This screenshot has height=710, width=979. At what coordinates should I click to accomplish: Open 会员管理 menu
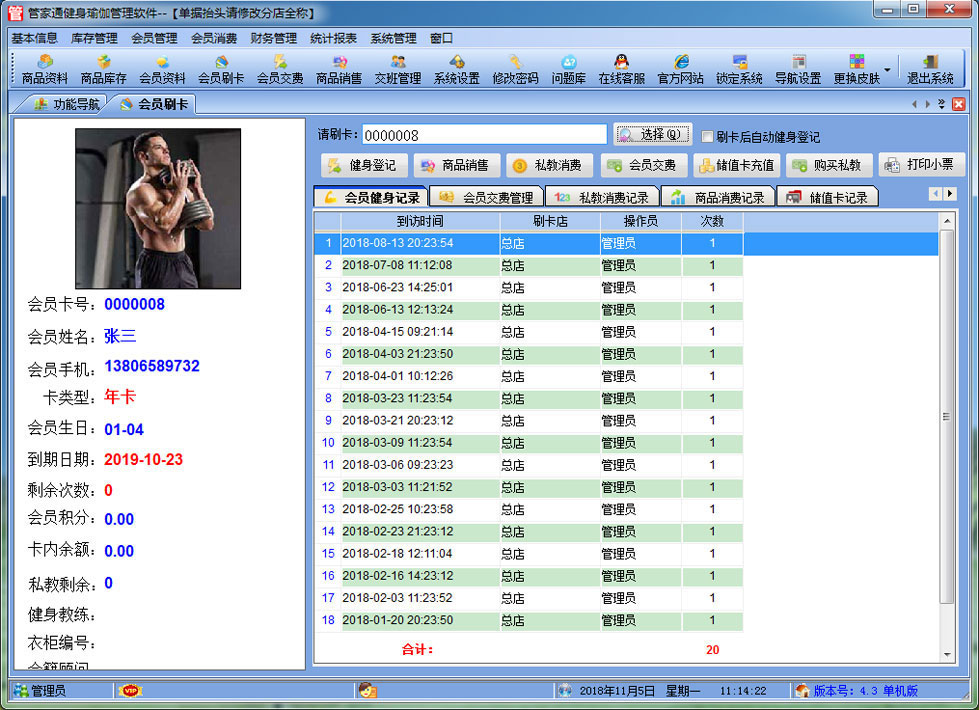click(154, 38)
